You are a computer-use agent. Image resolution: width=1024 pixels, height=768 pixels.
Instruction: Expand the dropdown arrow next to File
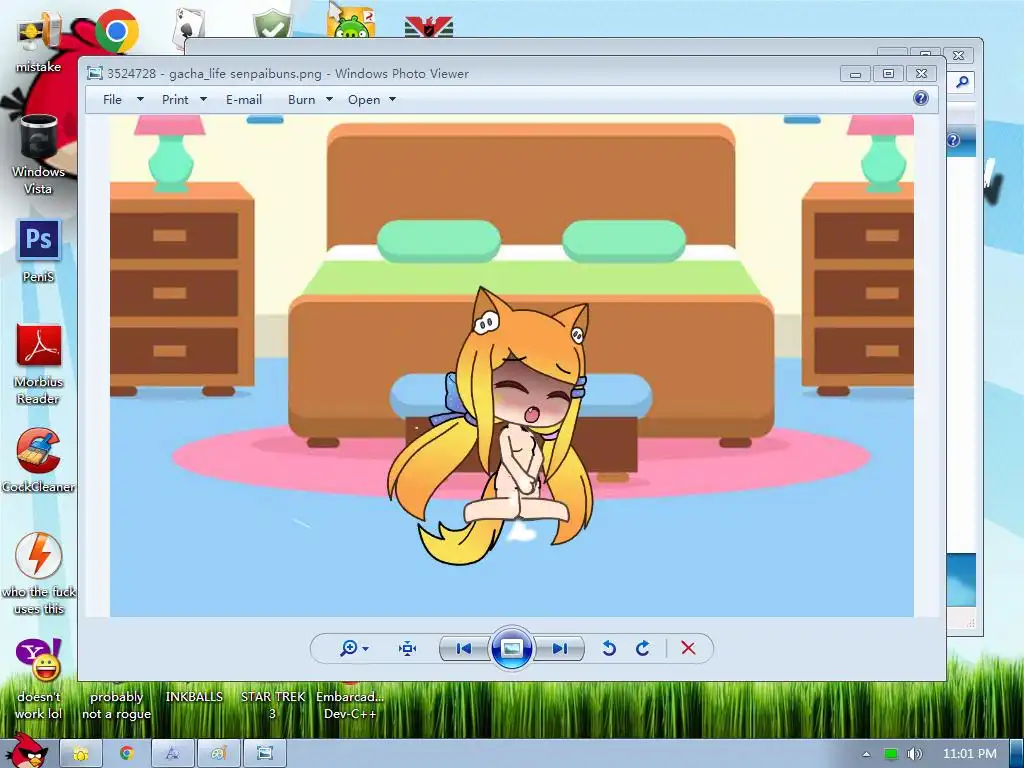point(140,99)
